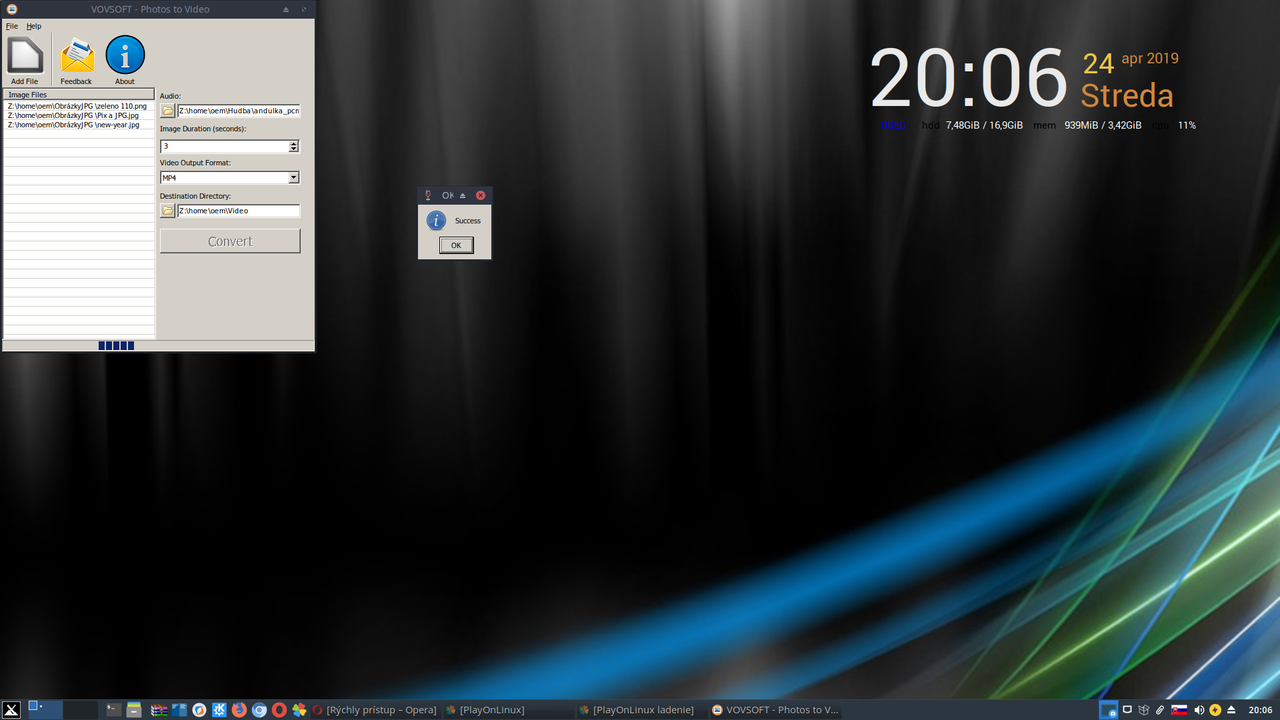This screenshot has height=720, width=1280.
Task: Launch the WinRAR books icon in taskbar
Action: click(158, 710)
